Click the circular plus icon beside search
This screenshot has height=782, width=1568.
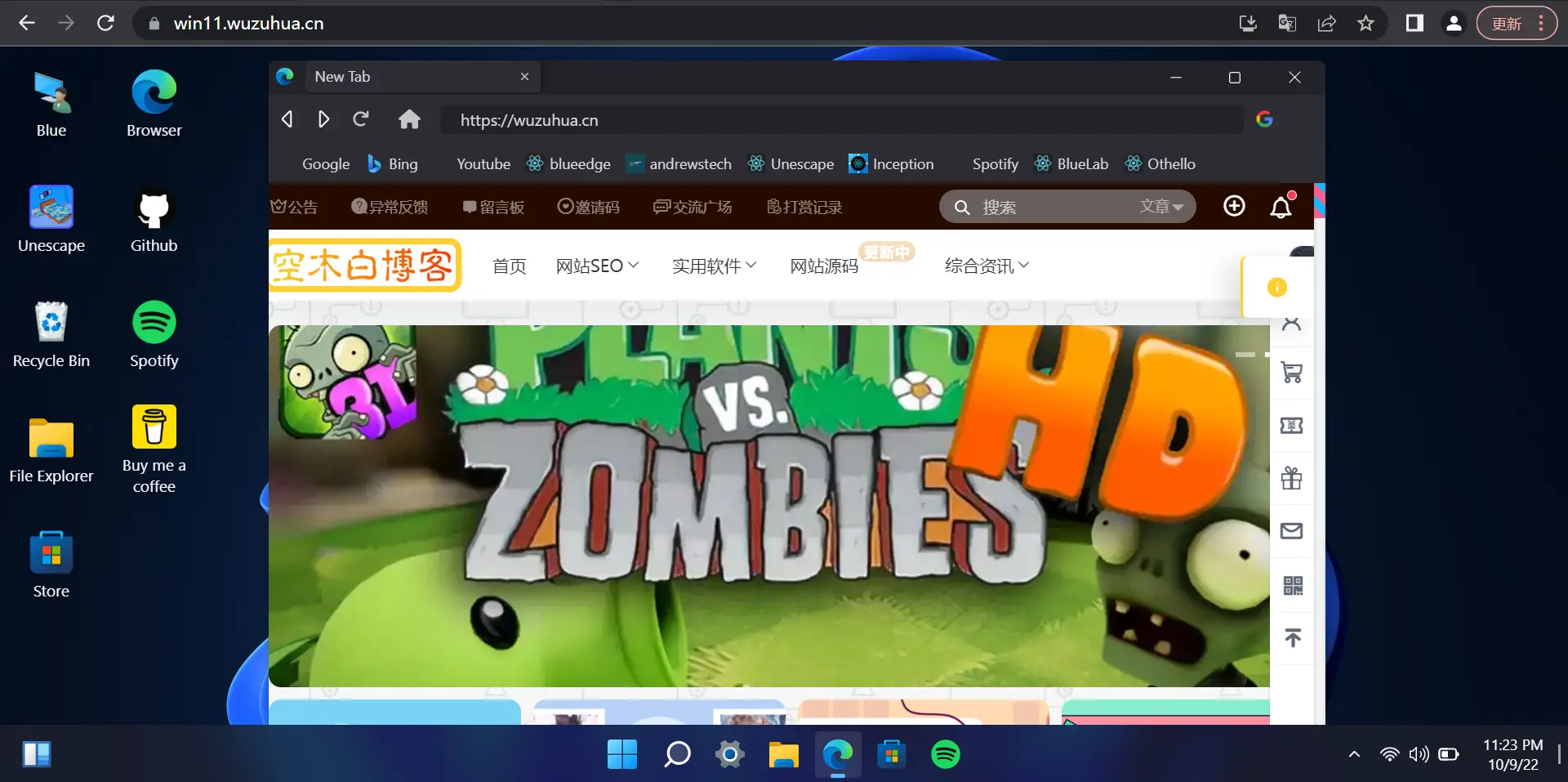click(1234, 206)
